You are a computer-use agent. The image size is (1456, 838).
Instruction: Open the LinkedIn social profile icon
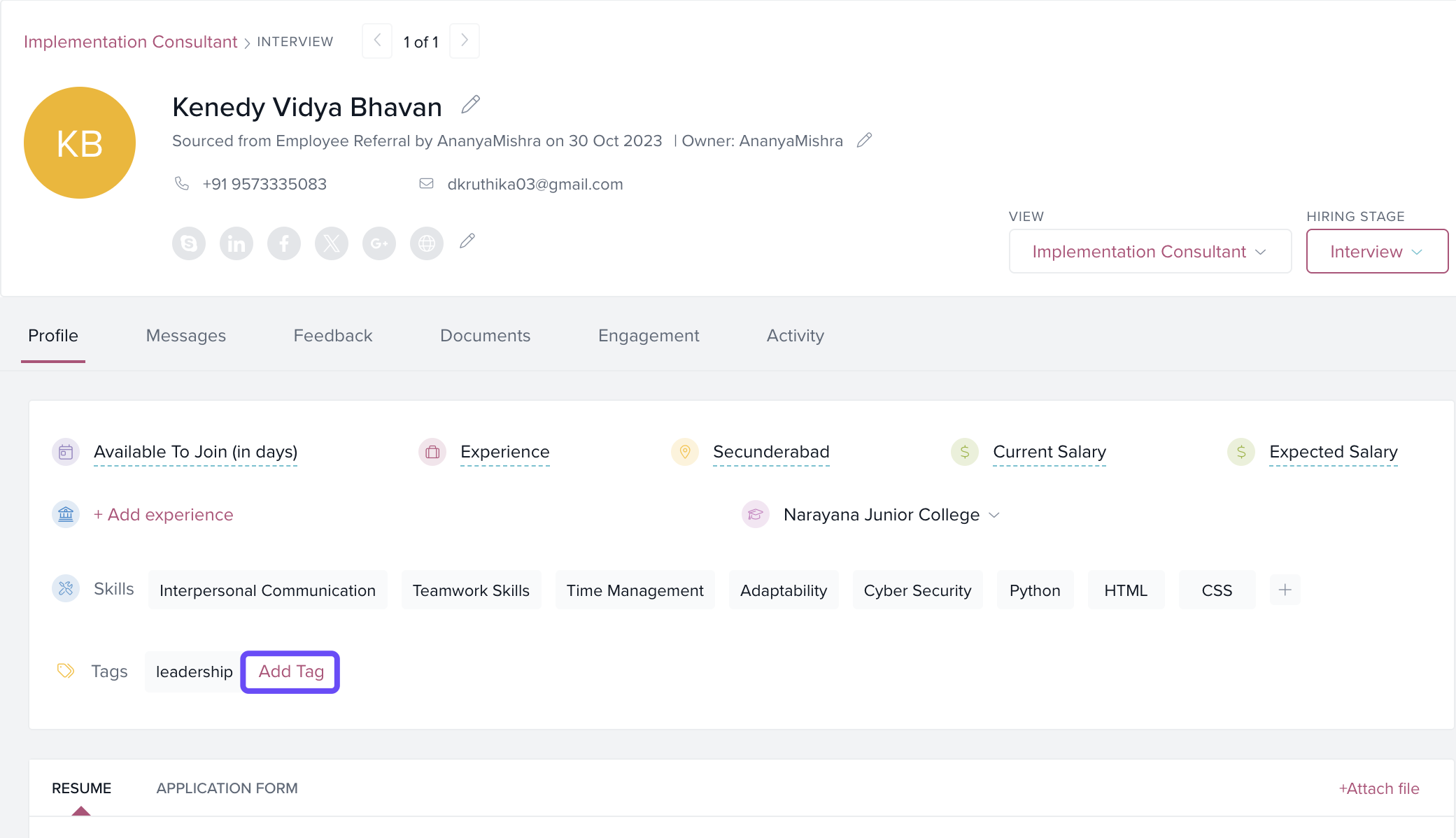236,243
